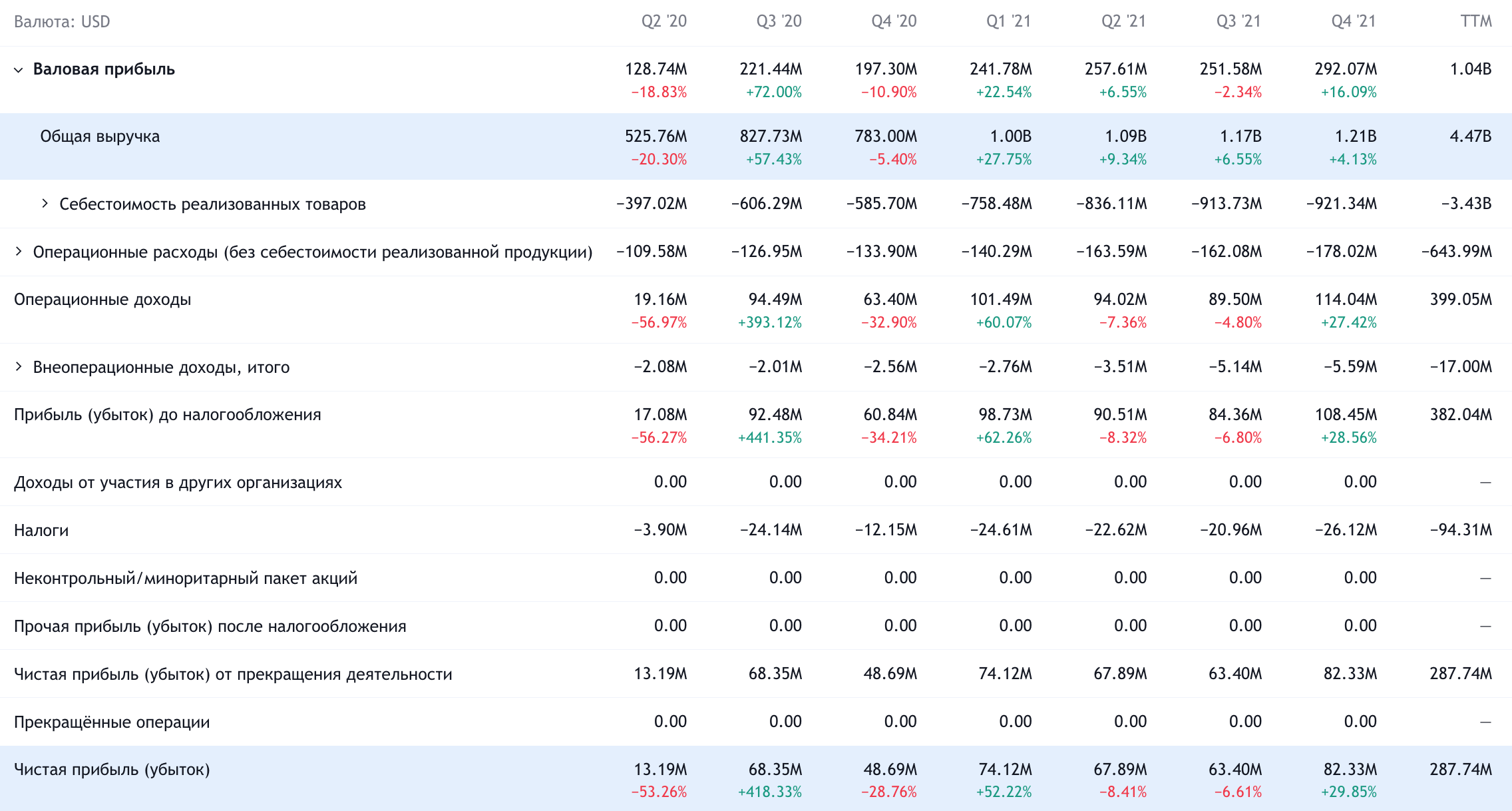The height and width of the screenshot is (811, 1512).
Task: Select Операционные доходы row label
Action: (x=102, y=300)
